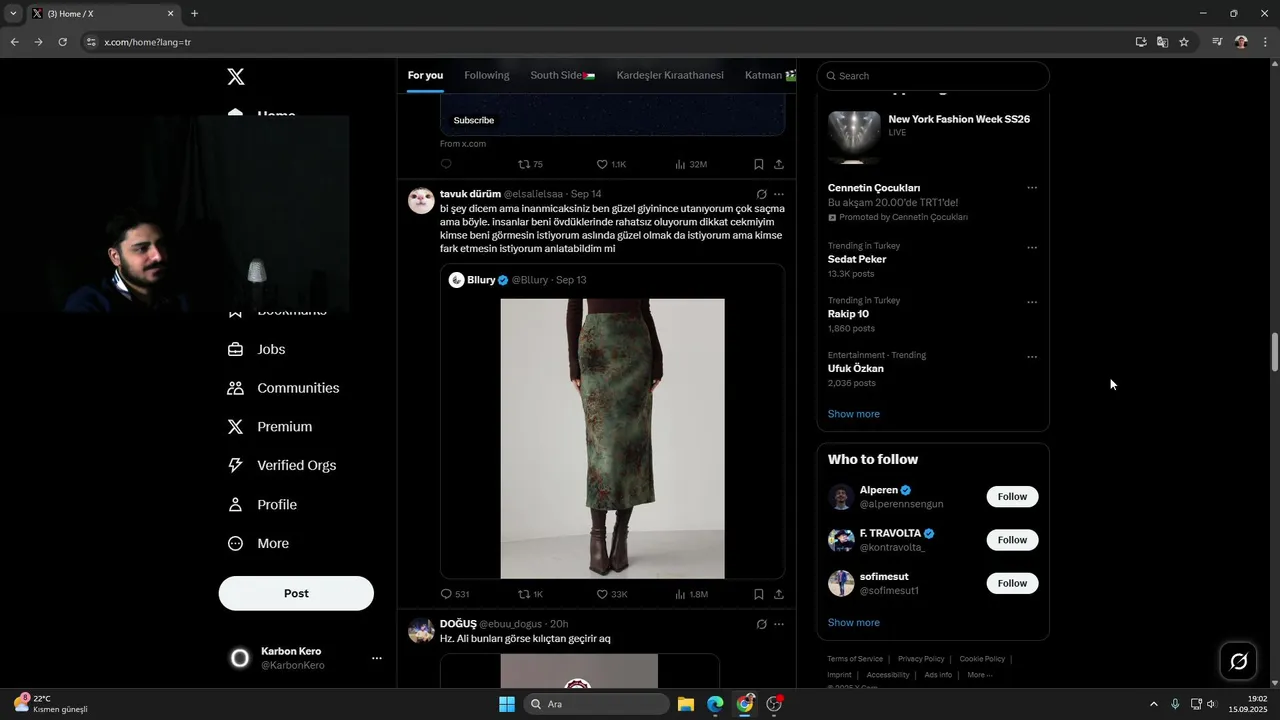Open Premium from the sidebar
Screen dimensions: 1280x720
[270, 427]
